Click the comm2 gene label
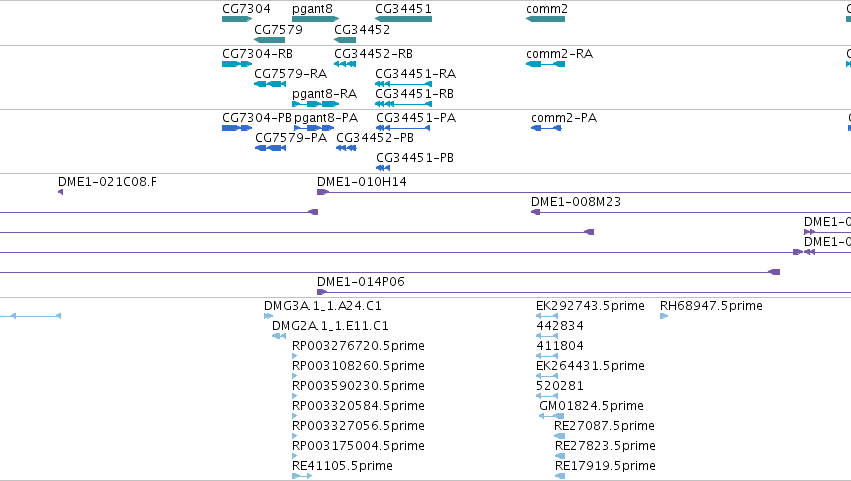This screenshot has width=851, height=481. (547, 9)
